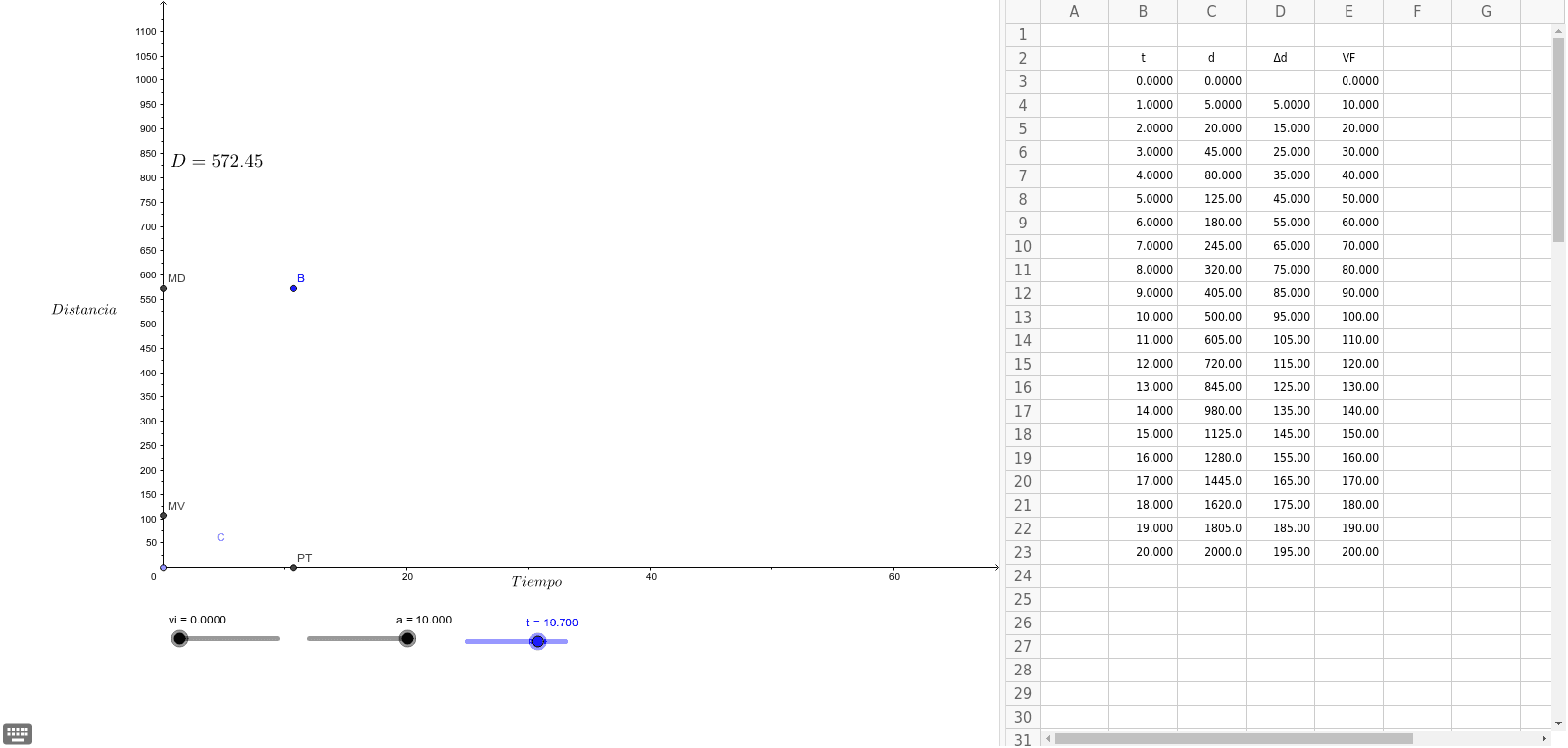
Task: Click the 'vi = 0.0000' slider label
Action: [197, 620]
